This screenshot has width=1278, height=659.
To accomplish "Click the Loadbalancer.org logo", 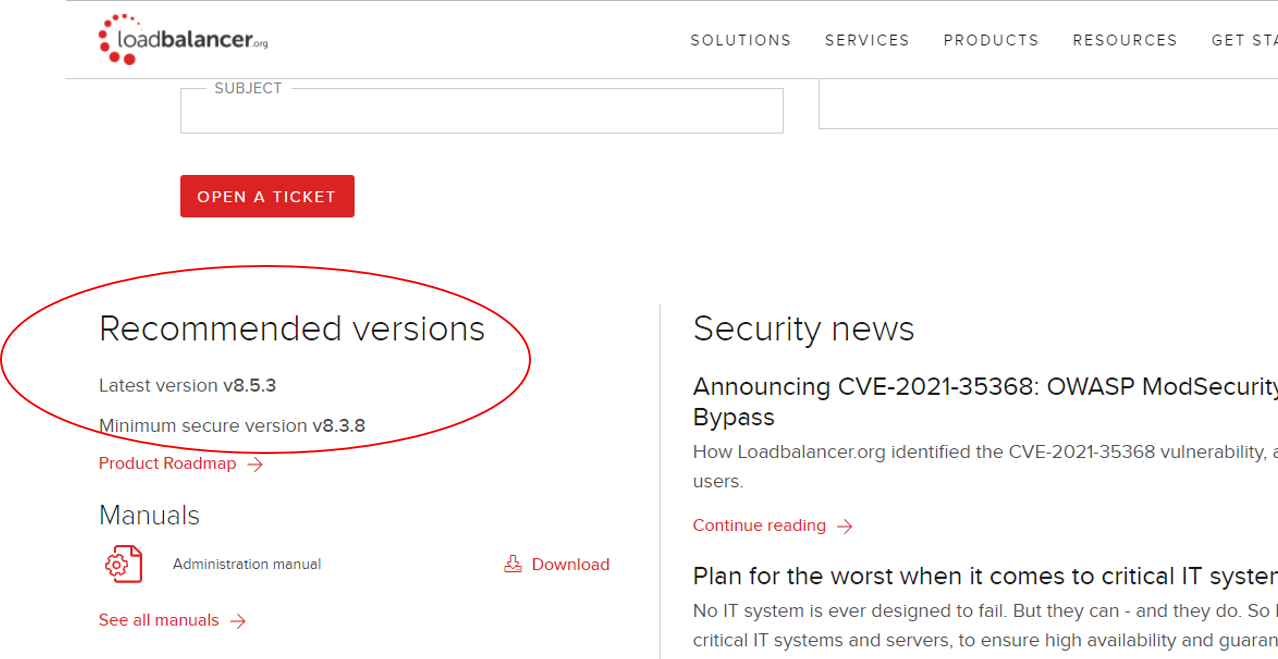I will 183,40.
